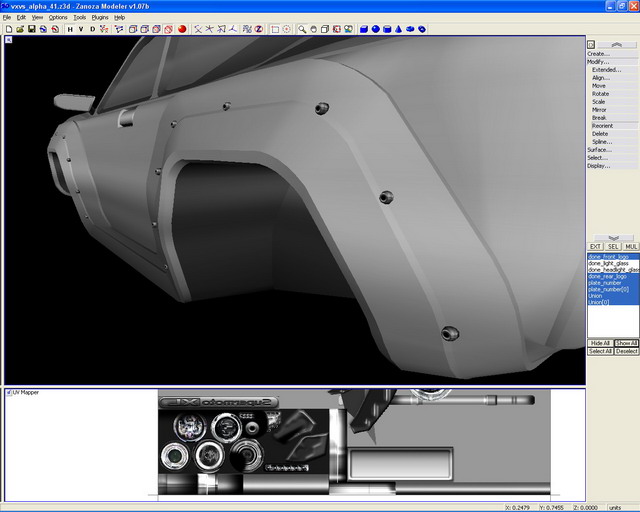Open the Tools menu
Image resolution: width=640 pixels, height=512 pixels.
coord(80,18)
